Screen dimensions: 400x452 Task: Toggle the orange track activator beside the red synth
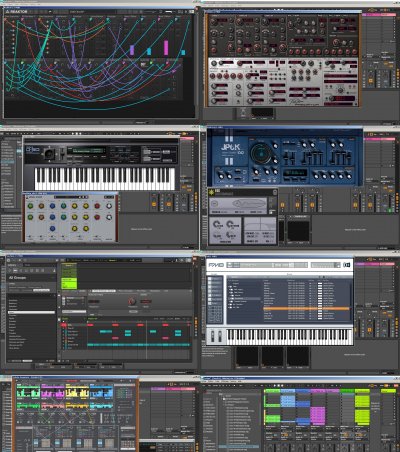370,81
